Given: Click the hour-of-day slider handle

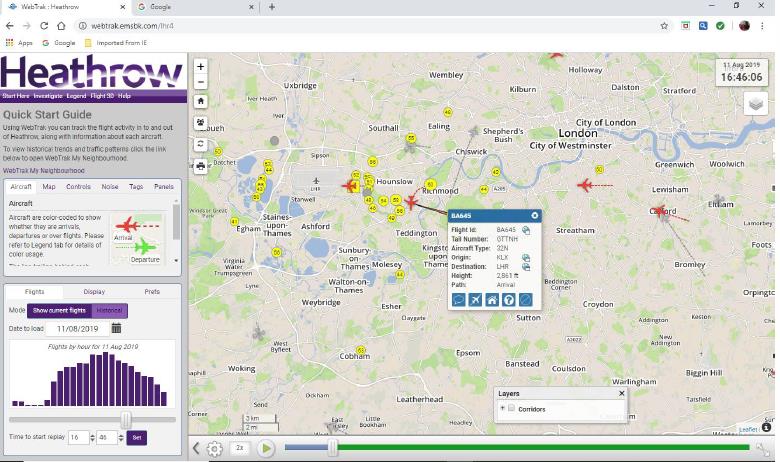Looking at the screenshot, I should [126, 420].
